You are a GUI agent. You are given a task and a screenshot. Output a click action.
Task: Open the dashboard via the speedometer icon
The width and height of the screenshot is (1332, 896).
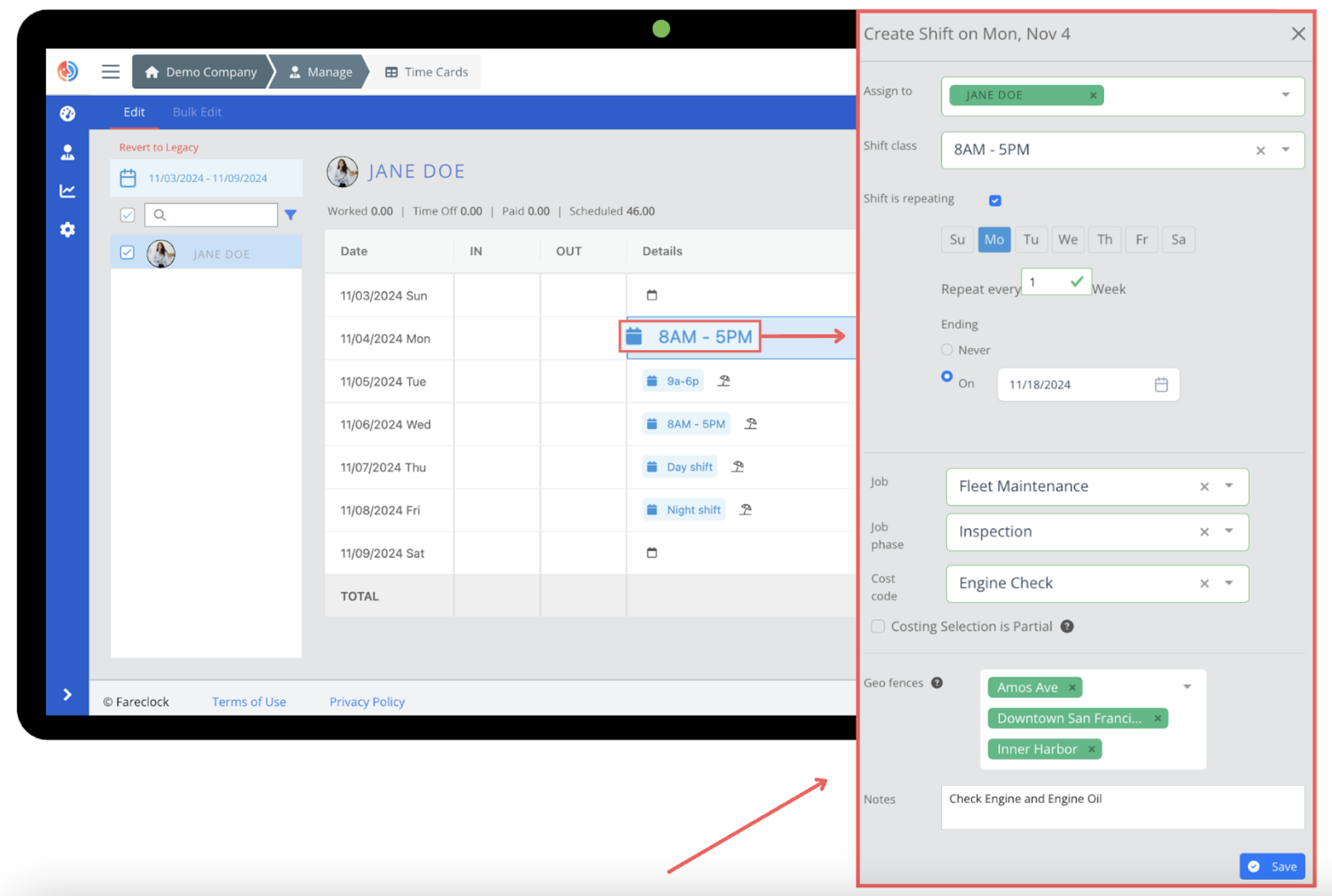tap(67, 113)
